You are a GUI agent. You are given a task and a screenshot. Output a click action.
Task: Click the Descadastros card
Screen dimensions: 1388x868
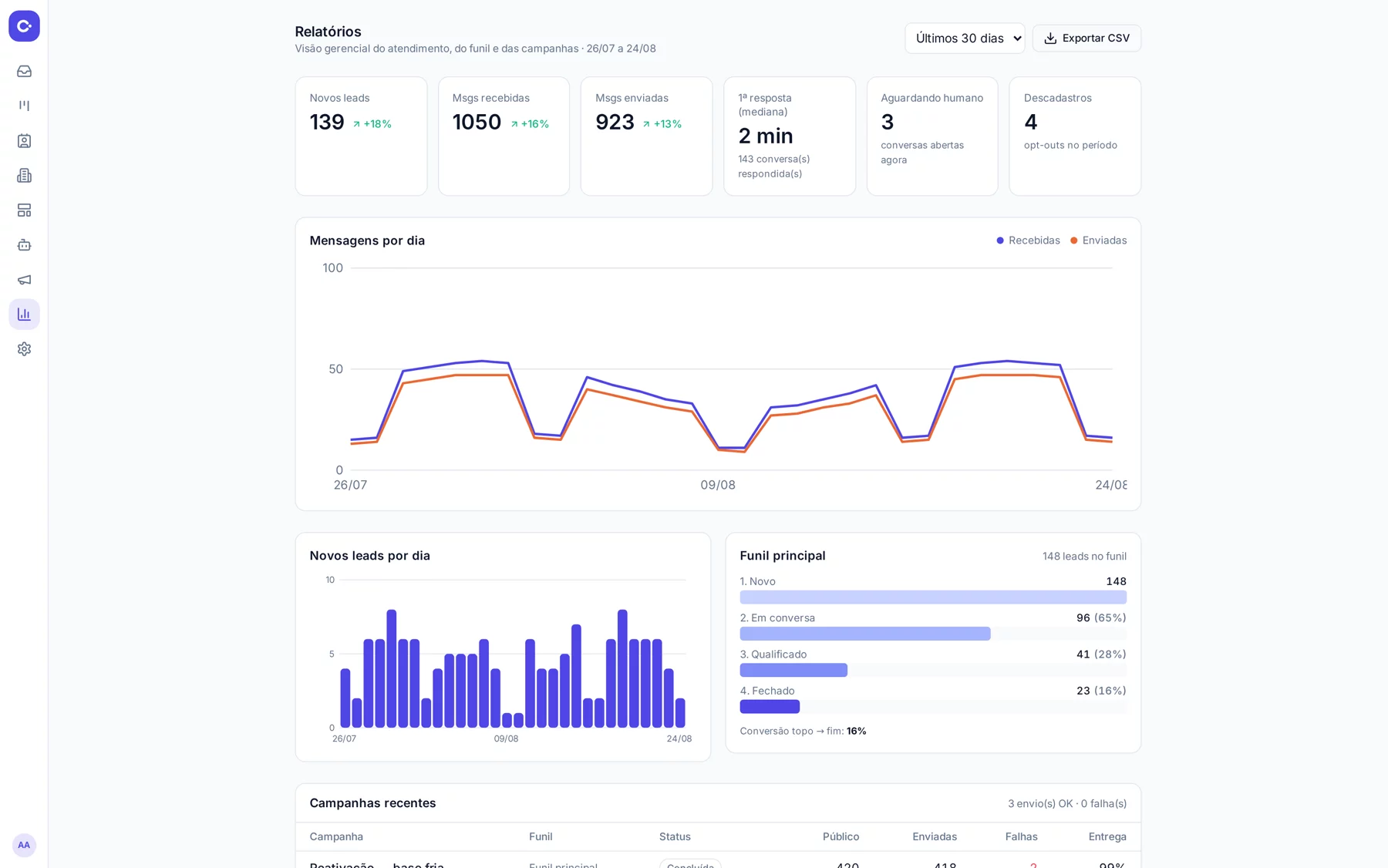[1075, 136]
